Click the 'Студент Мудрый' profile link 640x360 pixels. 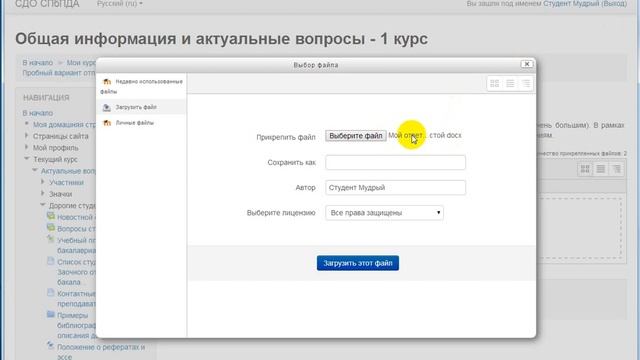click(x=571, y=4)
